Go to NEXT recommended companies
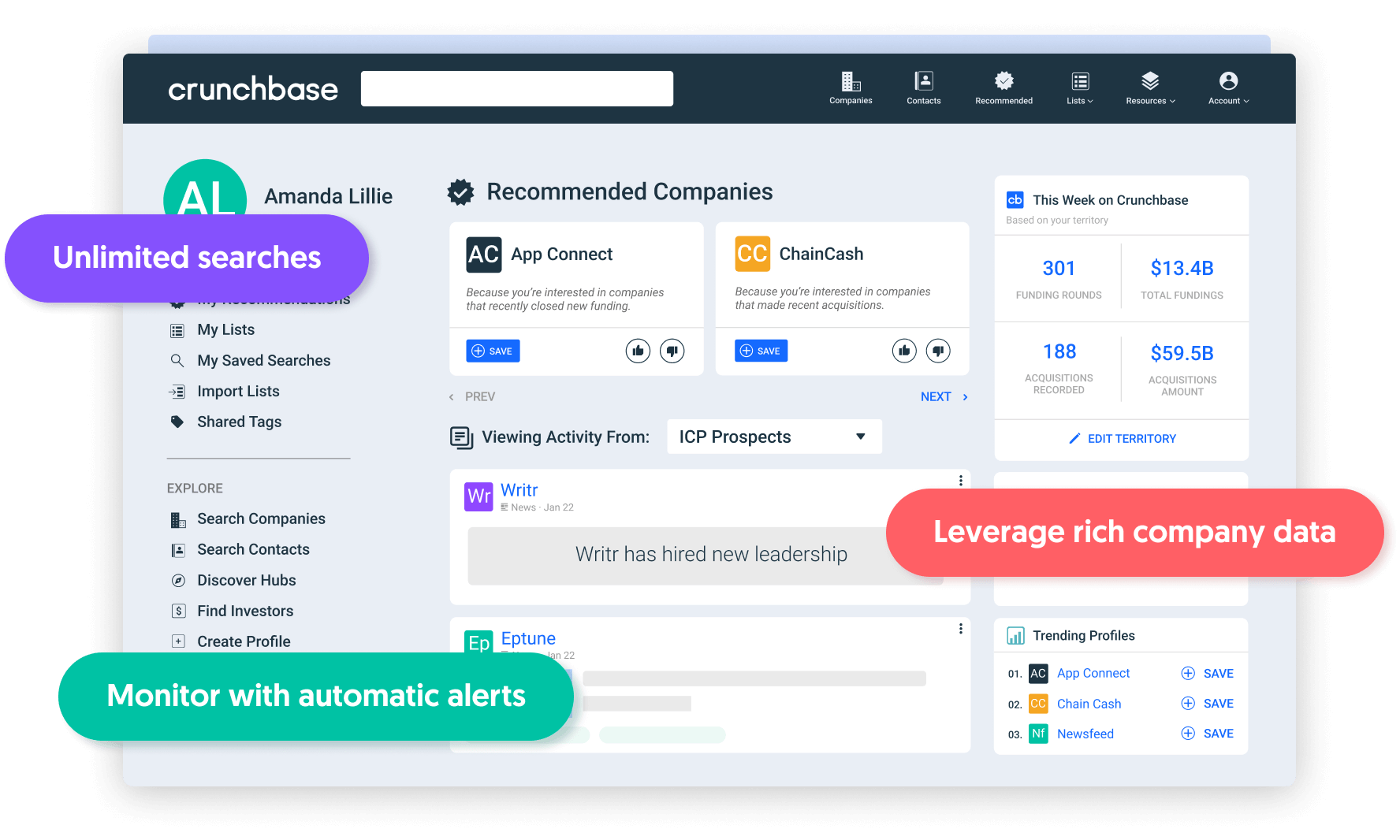Screen dimensions: 1400x840 [944, 397]
